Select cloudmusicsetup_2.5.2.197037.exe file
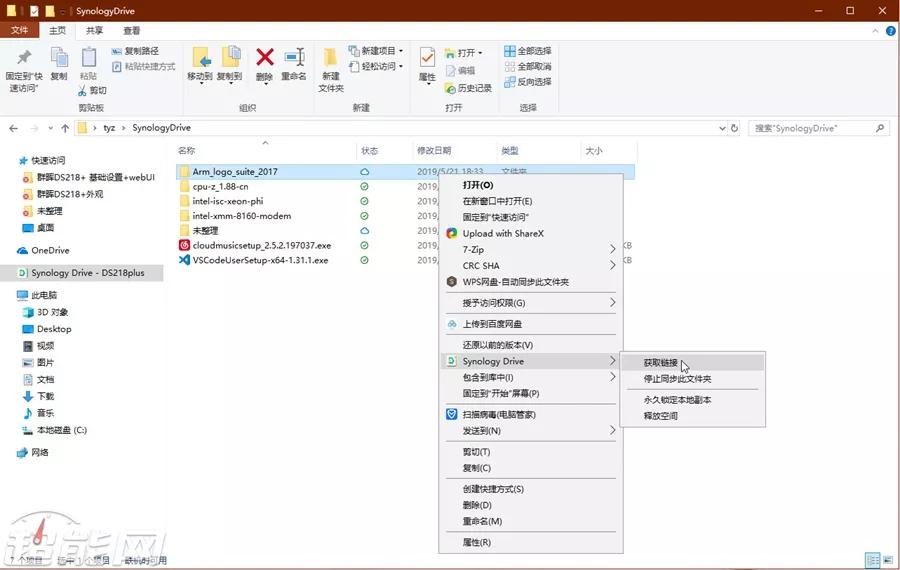The width and height of the screenshot is (900, 570). pos(262,245)
